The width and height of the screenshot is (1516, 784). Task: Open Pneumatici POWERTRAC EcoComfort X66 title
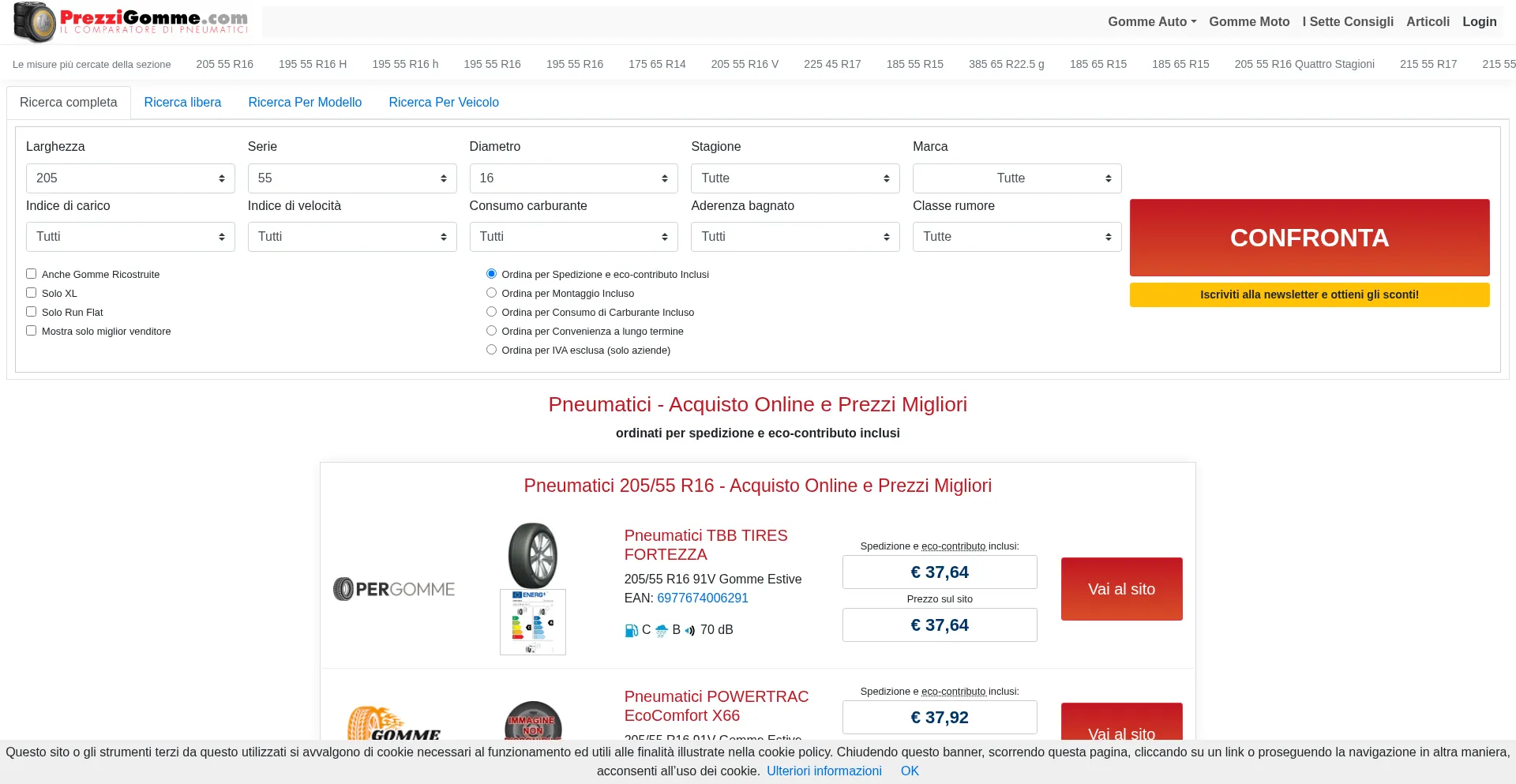pyautogui.click(x=716, y=706)
